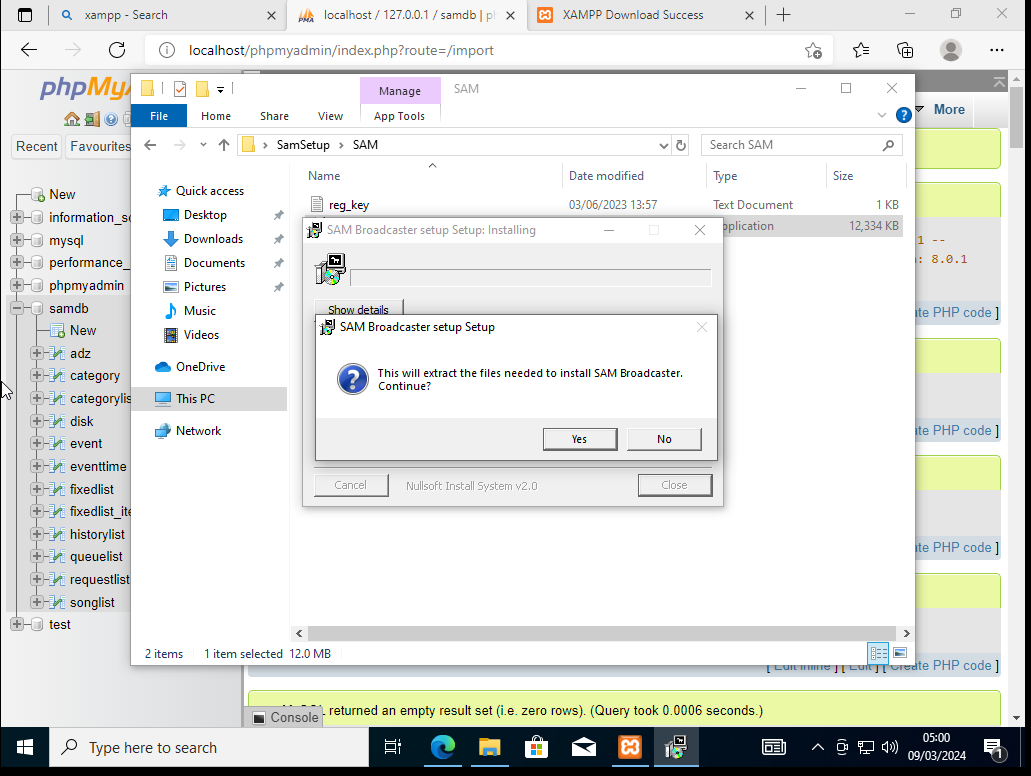Open Downloads in Quick access

coord(212,239)
